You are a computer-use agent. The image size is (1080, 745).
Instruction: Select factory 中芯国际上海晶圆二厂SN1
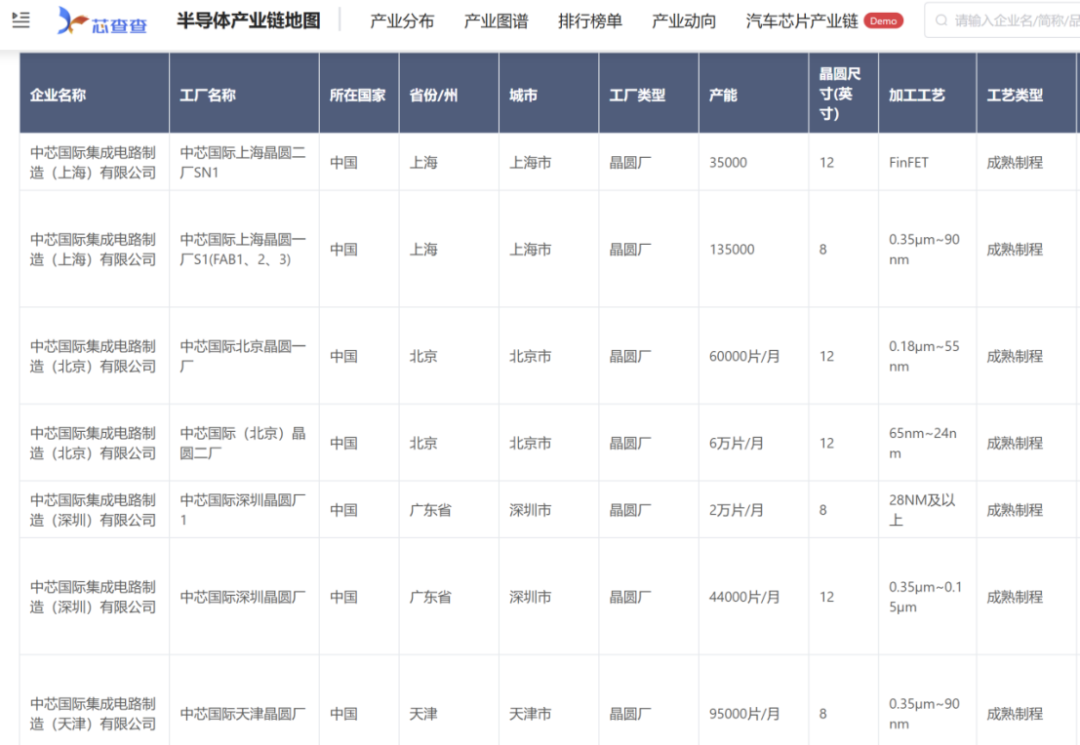pyautogui.click(x=242, y=162)
